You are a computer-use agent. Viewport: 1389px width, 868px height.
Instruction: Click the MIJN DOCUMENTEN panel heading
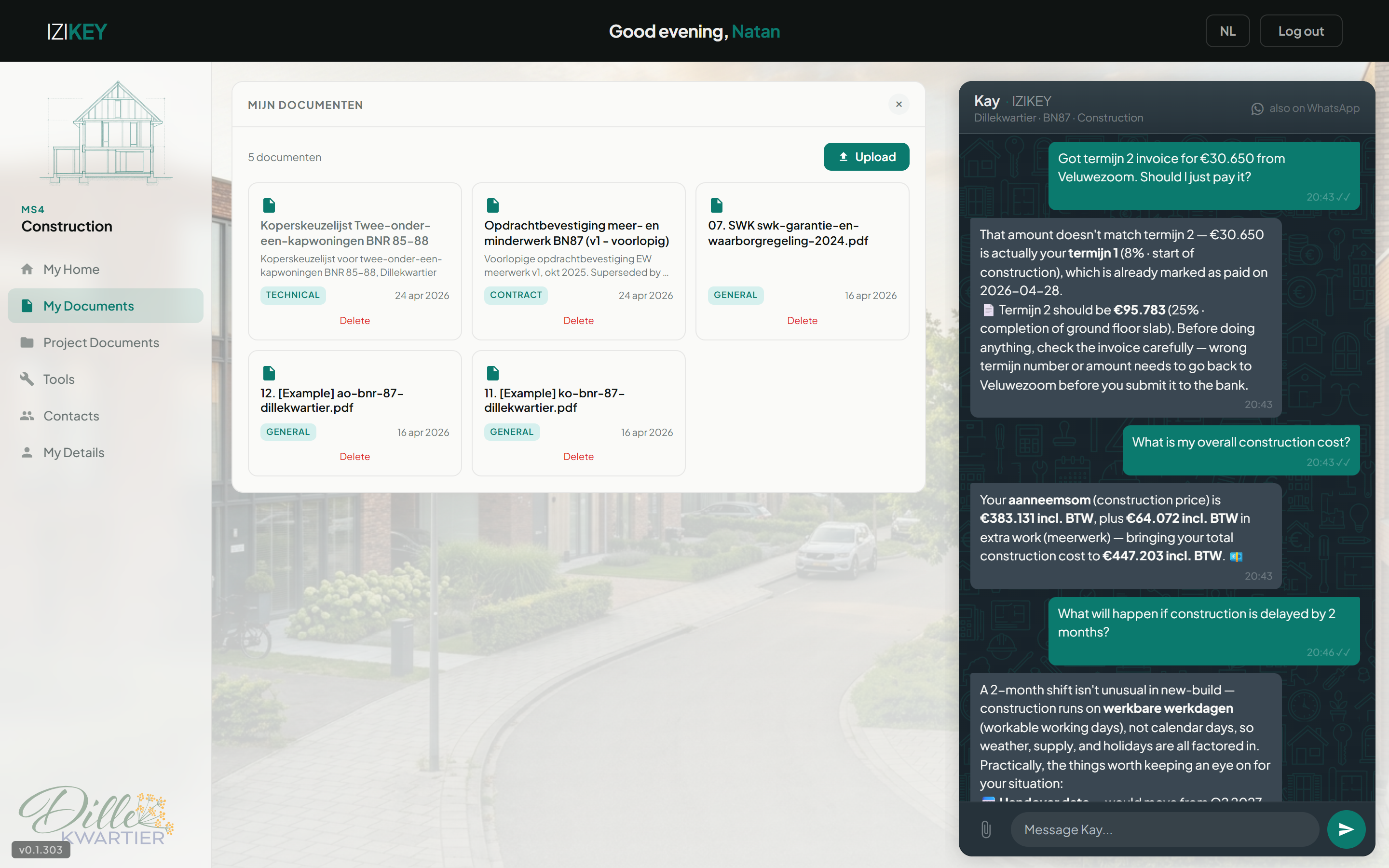pyautogui.click(x=305, y=105)
